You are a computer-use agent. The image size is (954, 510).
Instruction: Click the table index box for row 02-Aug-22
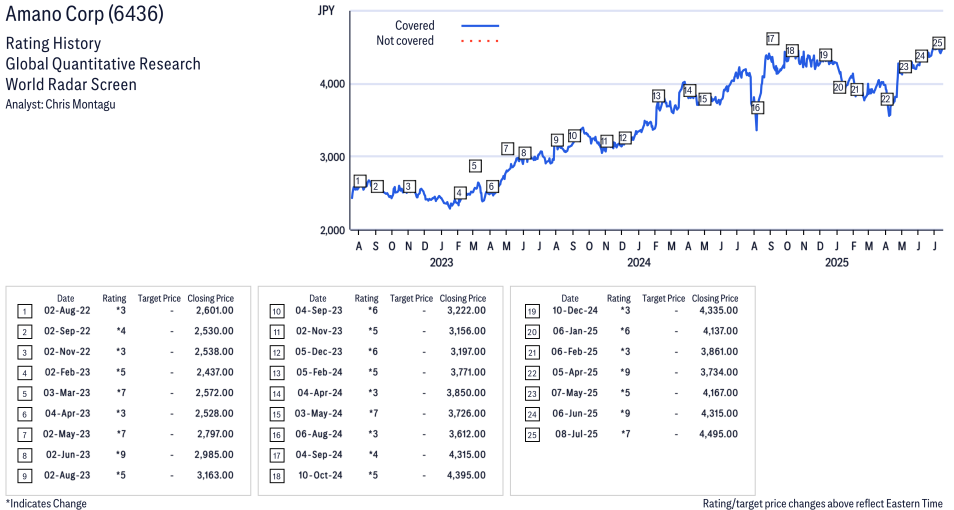pyautogui.click(x=24, y=312)
